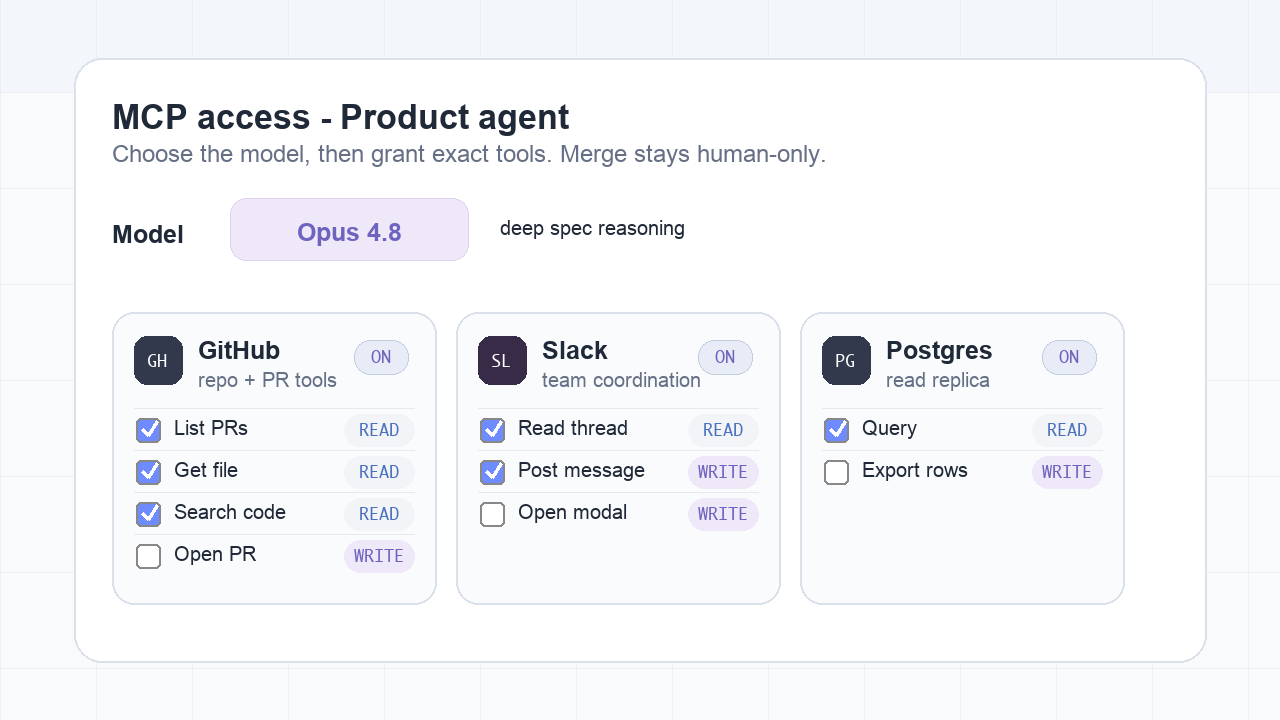The width and height of the screenshot is (1280, 720).
Task: Click the 'Read thread' label
Action: coord(573,428)
